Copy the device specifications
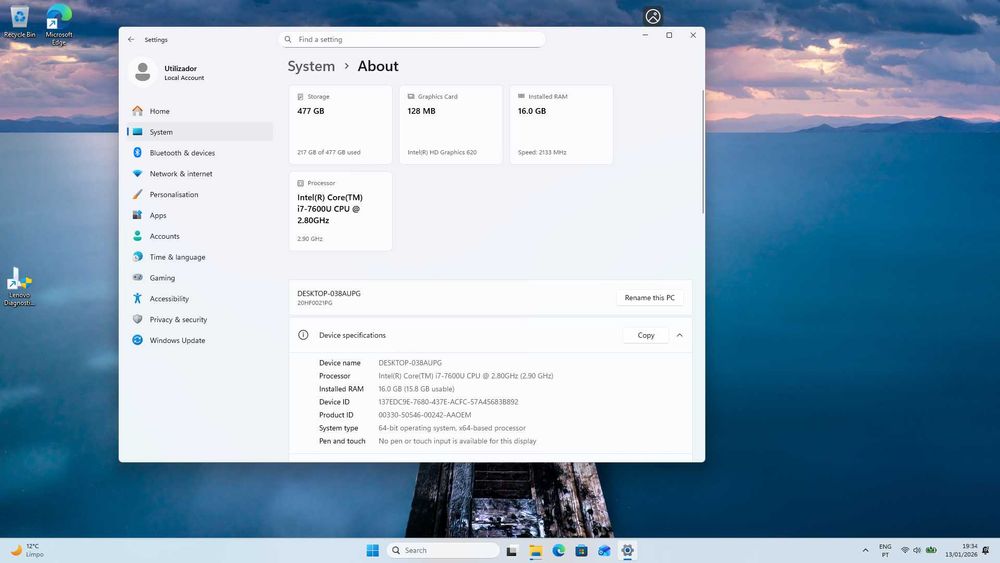The image size is (1000, 563). click(645, 335)
